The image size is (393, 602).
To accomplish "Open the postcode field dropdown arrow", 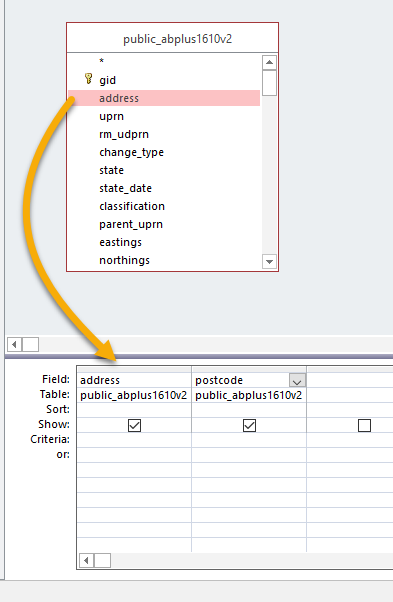I will 297,380.
